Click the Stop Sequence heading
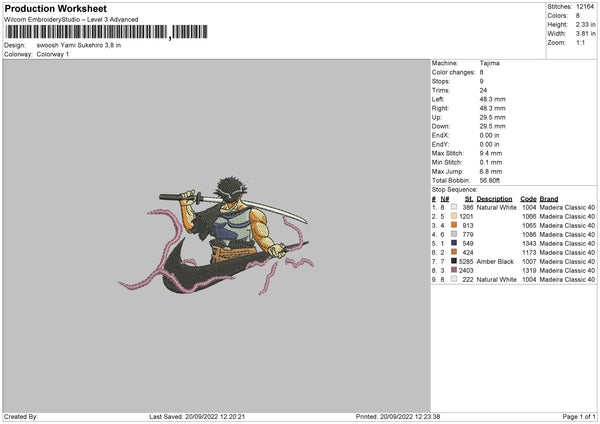 (x=454, y=189)
